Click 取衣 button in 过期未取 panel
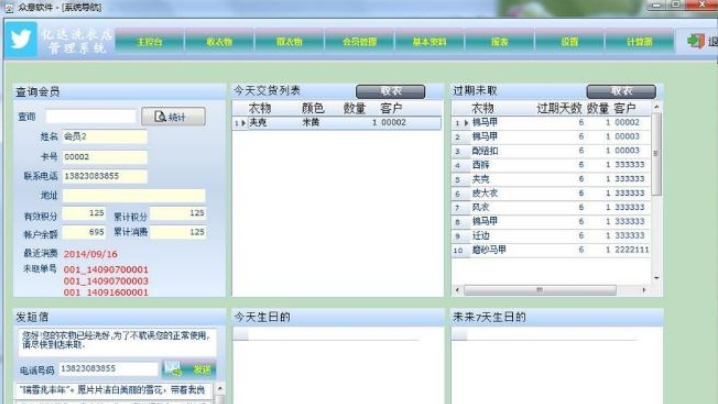The image size is (718, 404). 621,91
